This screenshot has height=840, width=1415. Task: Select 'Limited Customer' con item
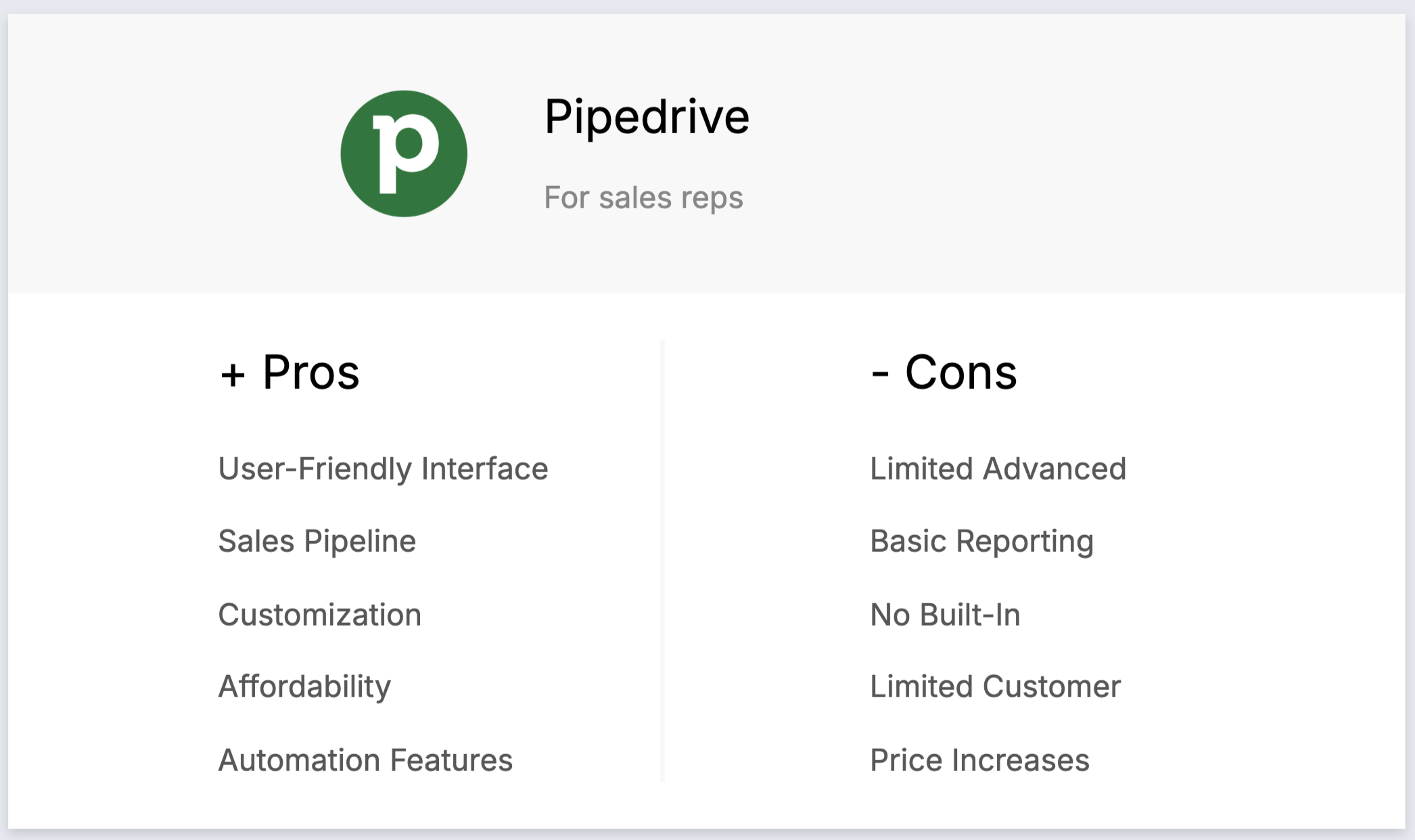[995, 686]
